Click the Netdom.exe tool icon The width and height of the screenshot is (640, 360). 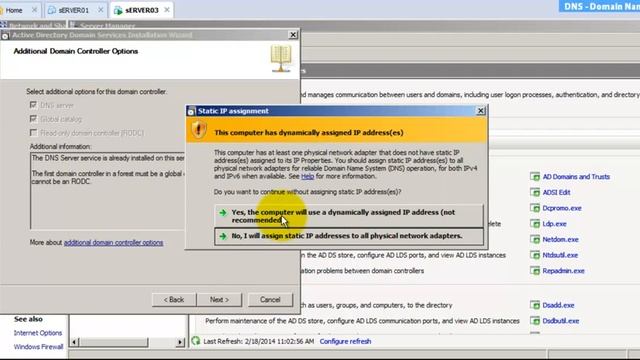point(535,239)
